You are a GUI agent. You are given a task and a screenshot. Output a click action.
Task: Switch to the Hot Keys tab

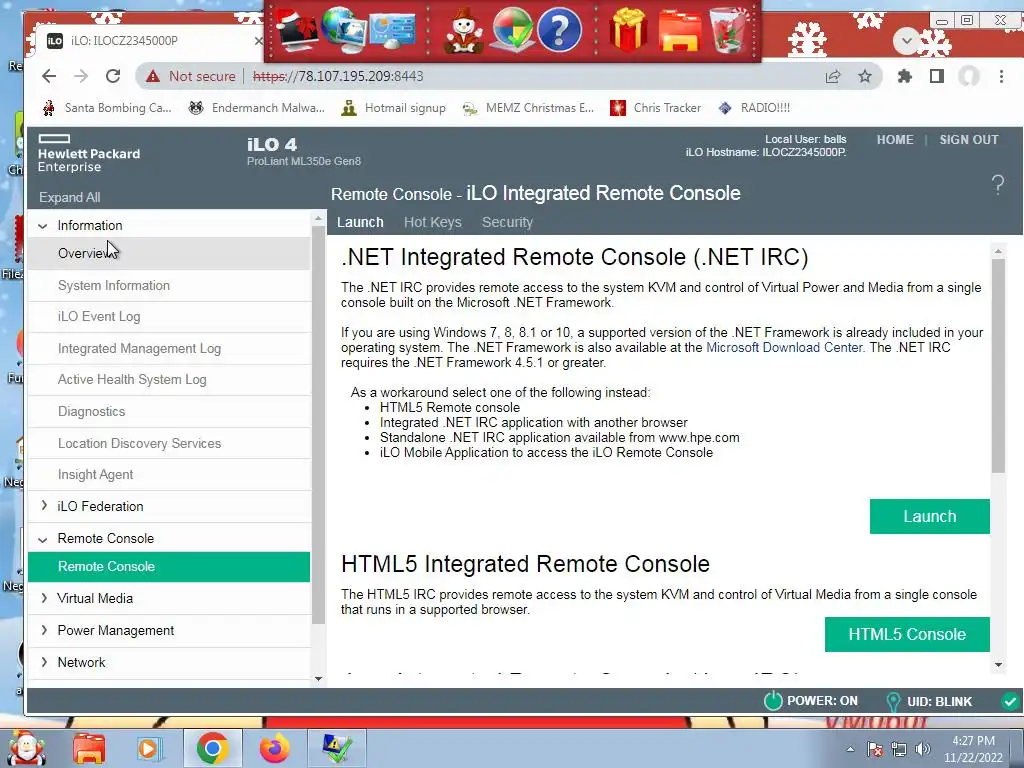[x=432, y=222]
